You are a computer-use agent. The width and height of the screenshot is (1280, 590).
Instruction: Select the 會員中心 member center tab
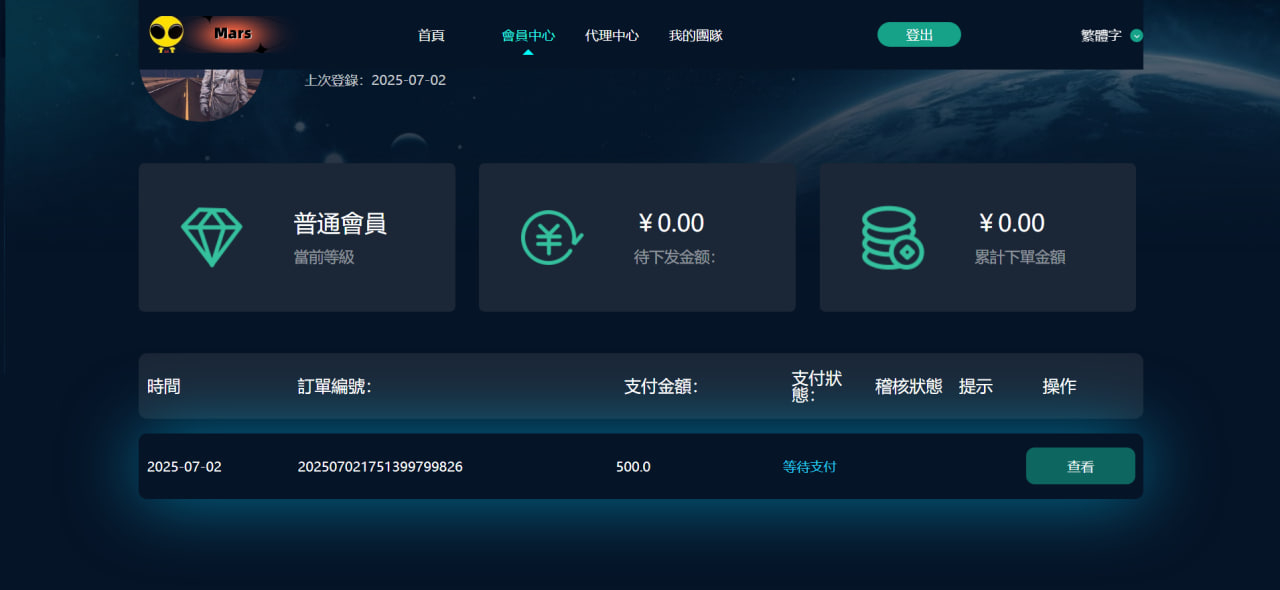tap(528, 35)
